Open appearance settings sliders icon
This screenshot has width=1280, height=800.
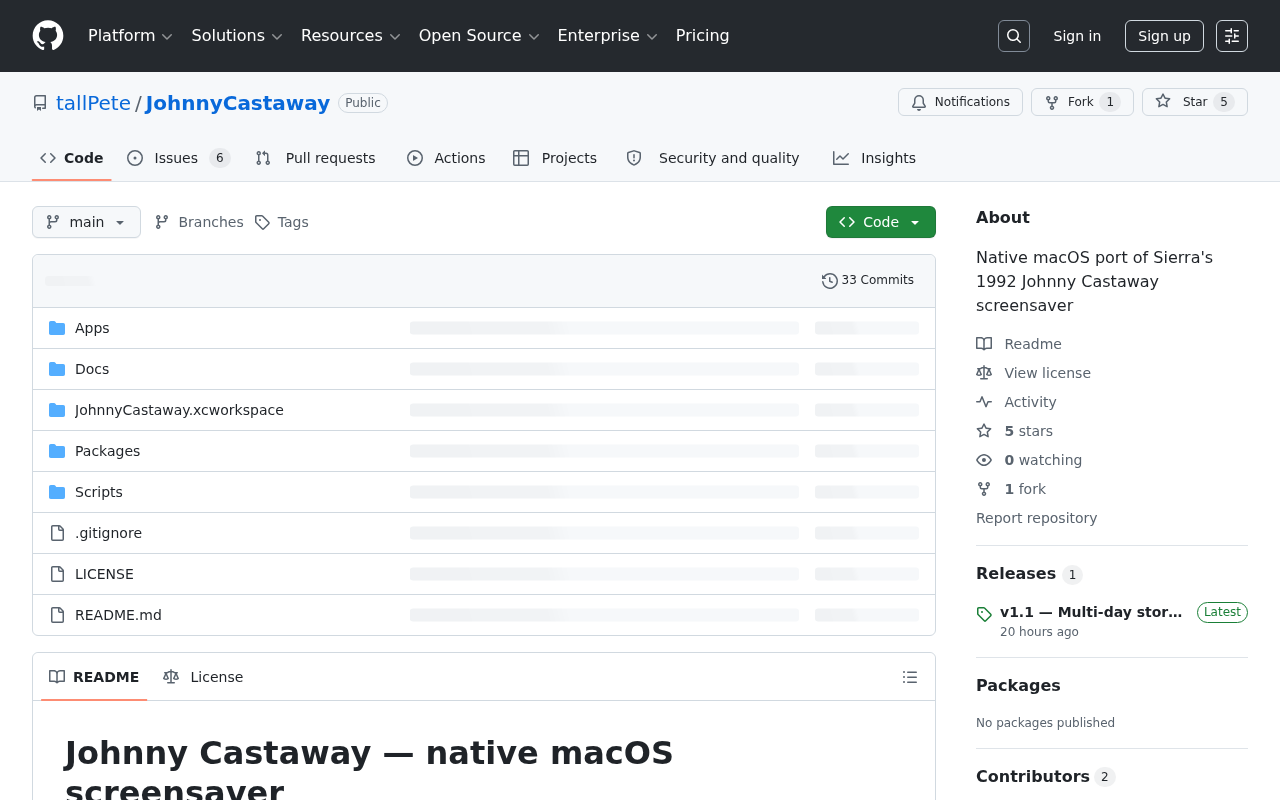click(1232, 36)
